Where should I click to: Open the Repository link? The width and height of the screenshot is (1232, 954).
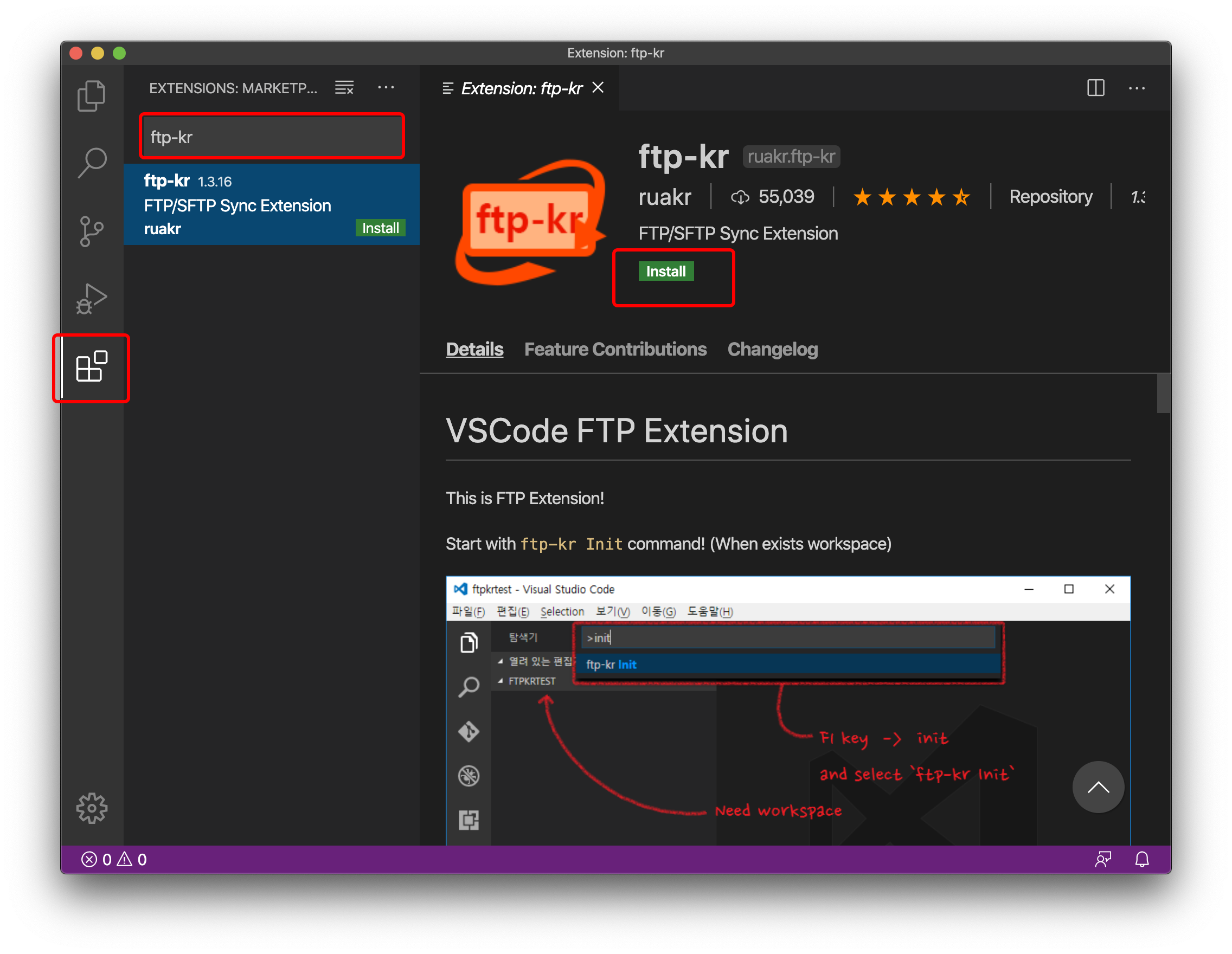pos(1050,197)
